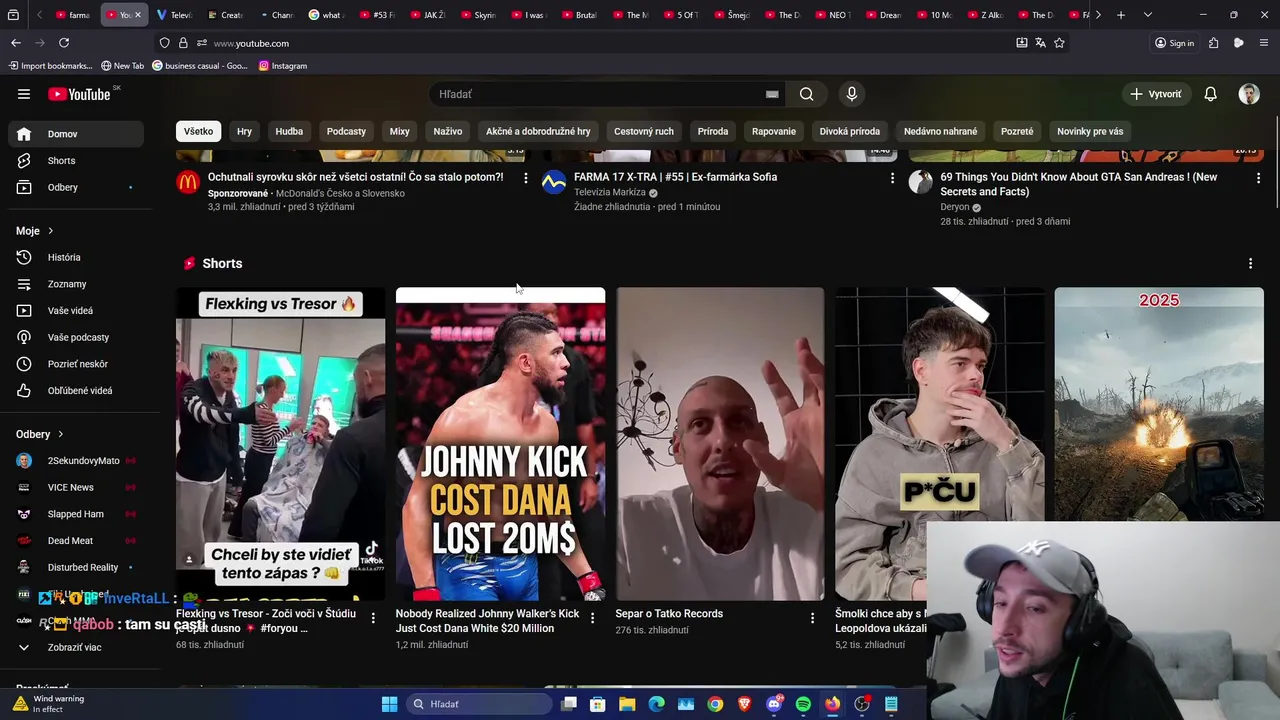Image resolution: width=1280 pixels, height=720 pixels.
Task: Open 2SekundovyMato subscription channel
Action: (76, 461)
